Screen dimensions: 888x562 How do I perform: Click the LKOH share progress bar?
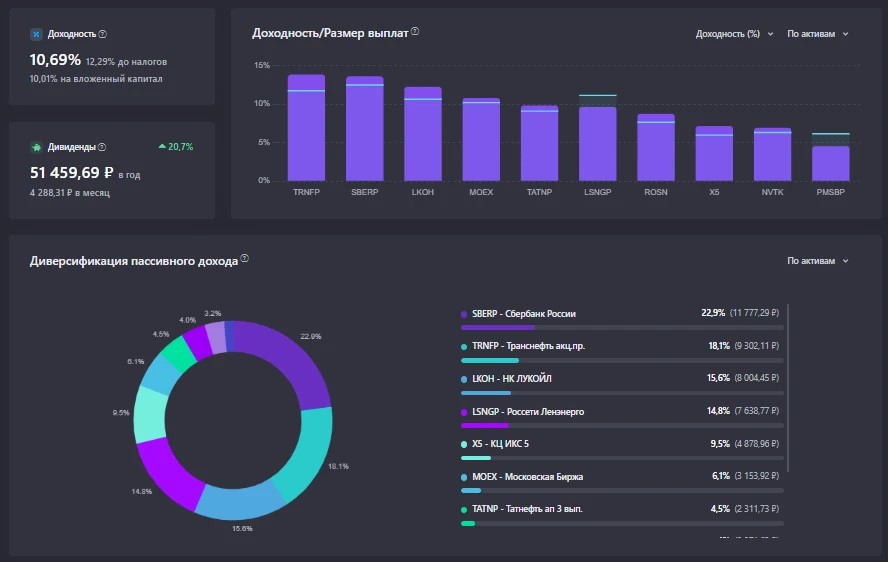(622, 393)
